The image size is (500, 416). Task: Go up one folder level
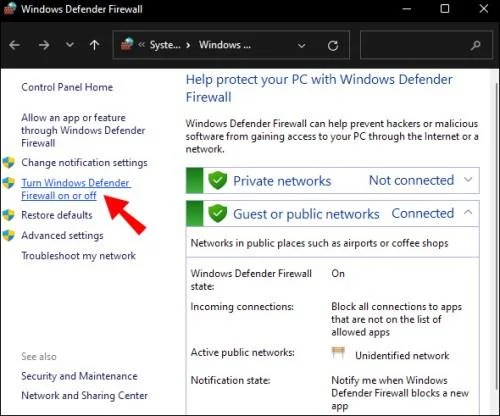click(x=94, y=45)
